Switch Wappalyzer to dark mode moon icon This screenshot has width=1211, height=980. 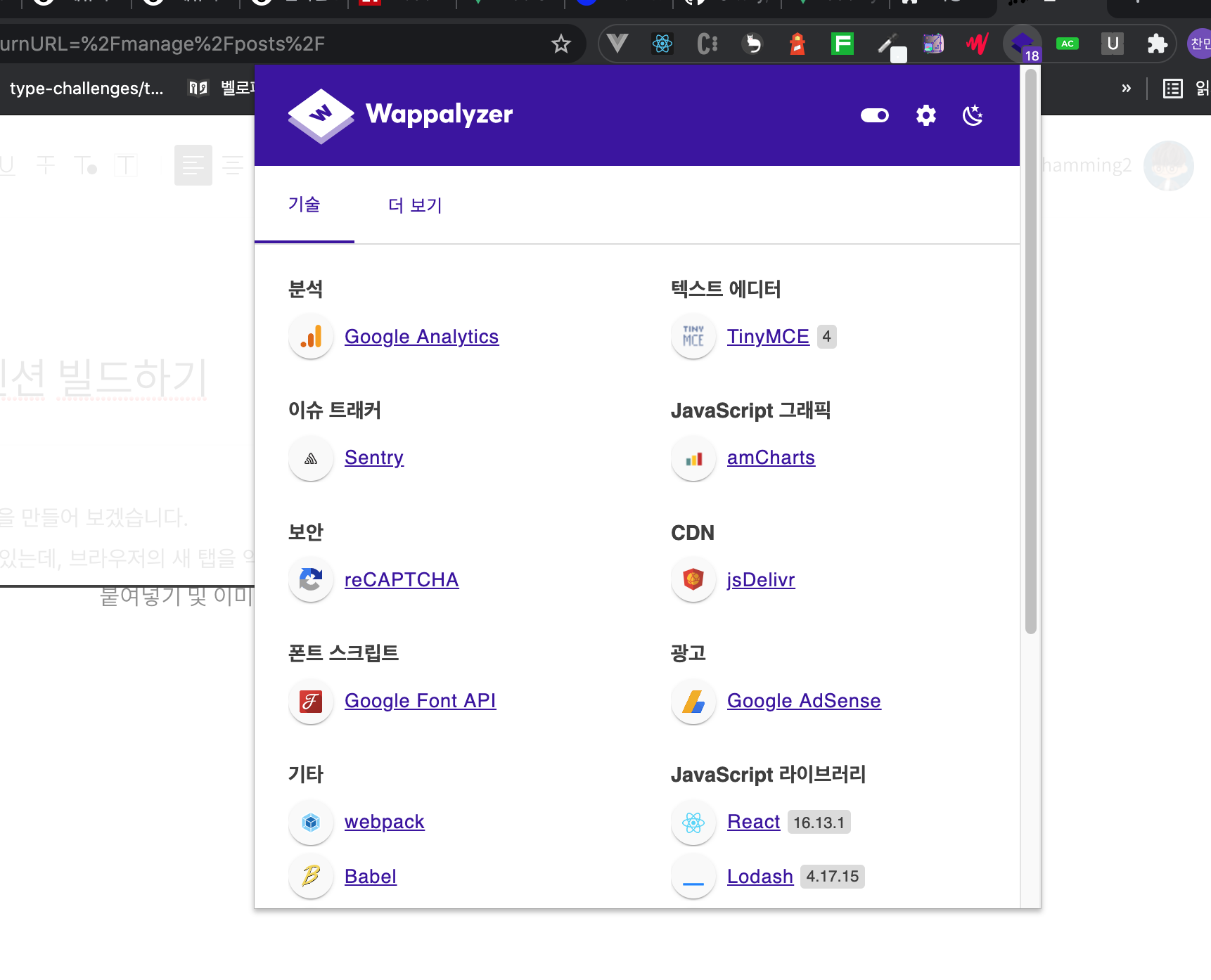[x=973, y=115]
